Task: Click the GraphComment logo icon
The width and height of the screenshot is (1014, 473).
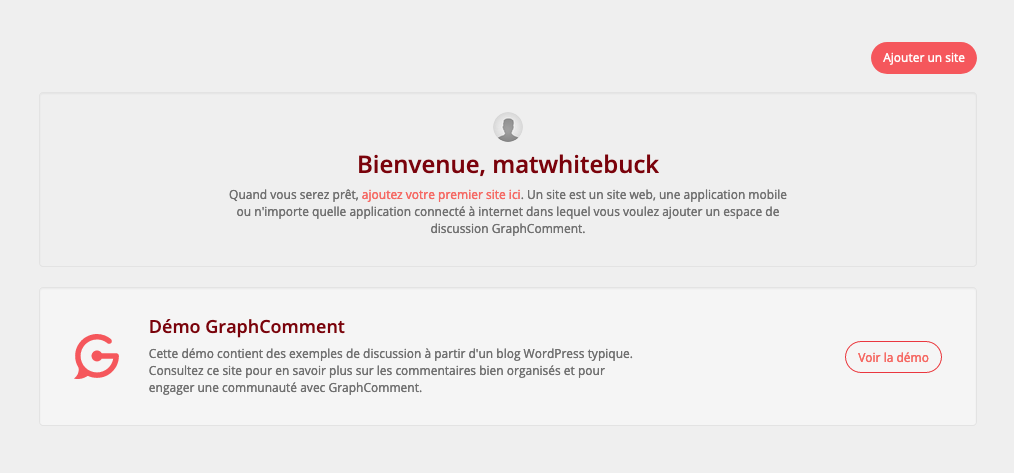Action: (97, 357)
